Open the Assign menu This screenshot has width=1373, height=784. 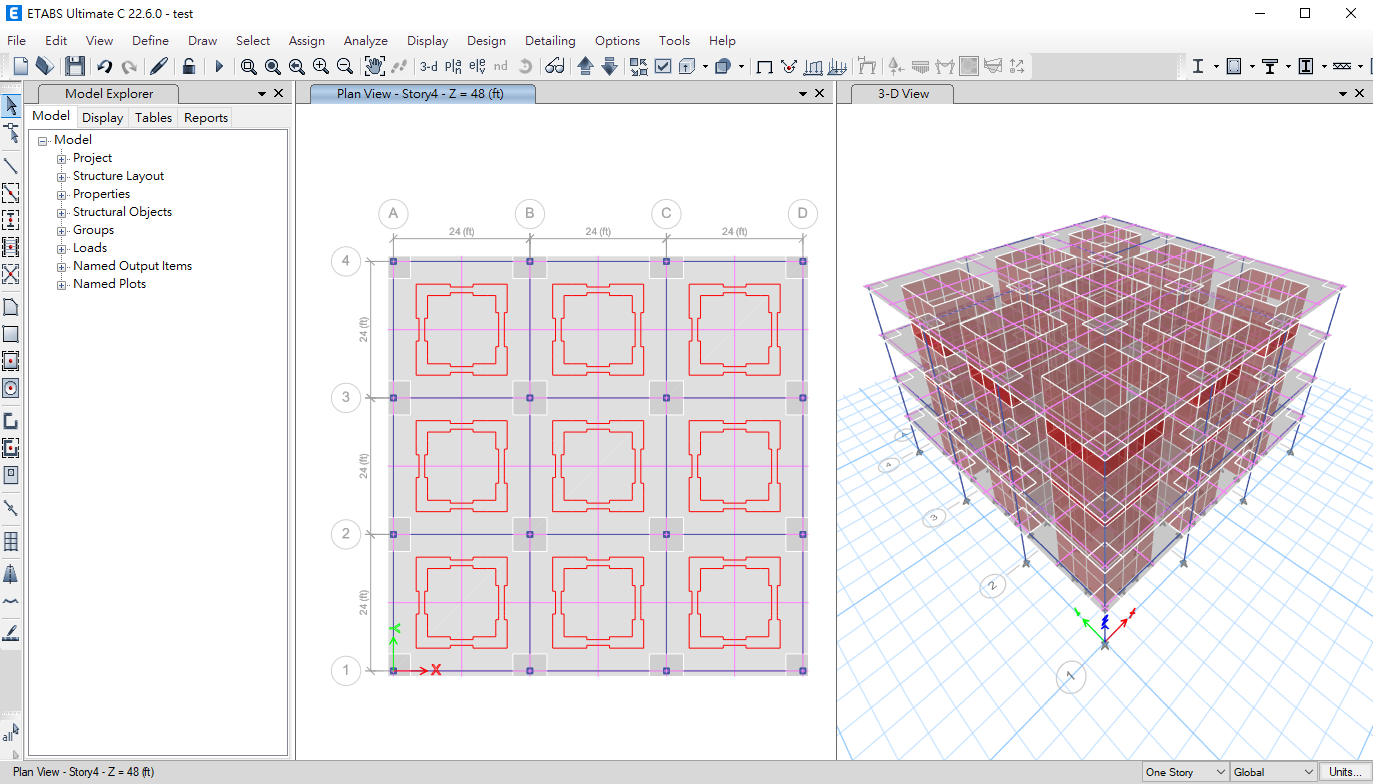pyautogui.click(x=307, y=41)
